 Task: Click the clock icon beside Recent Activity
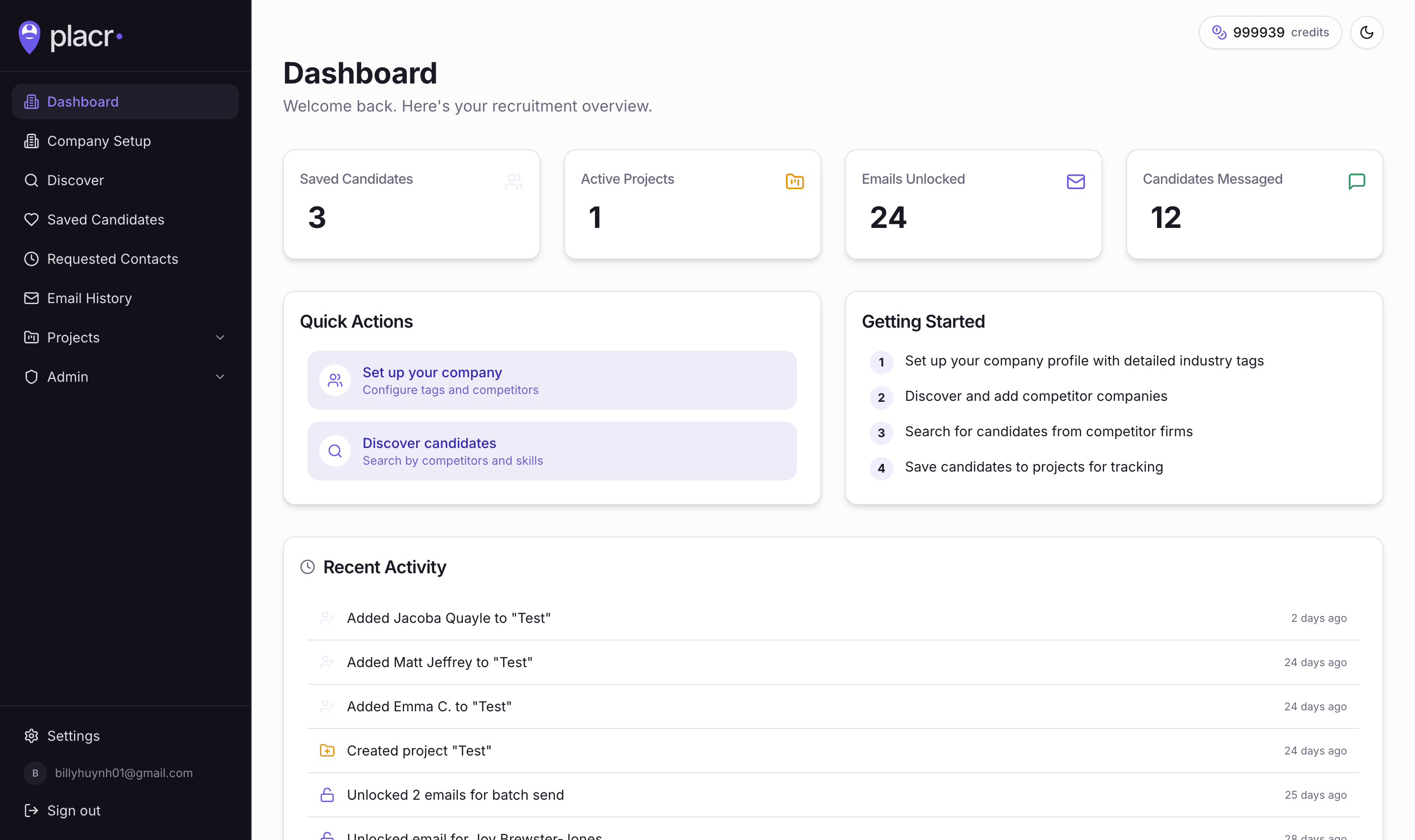(x=308, y=567)
